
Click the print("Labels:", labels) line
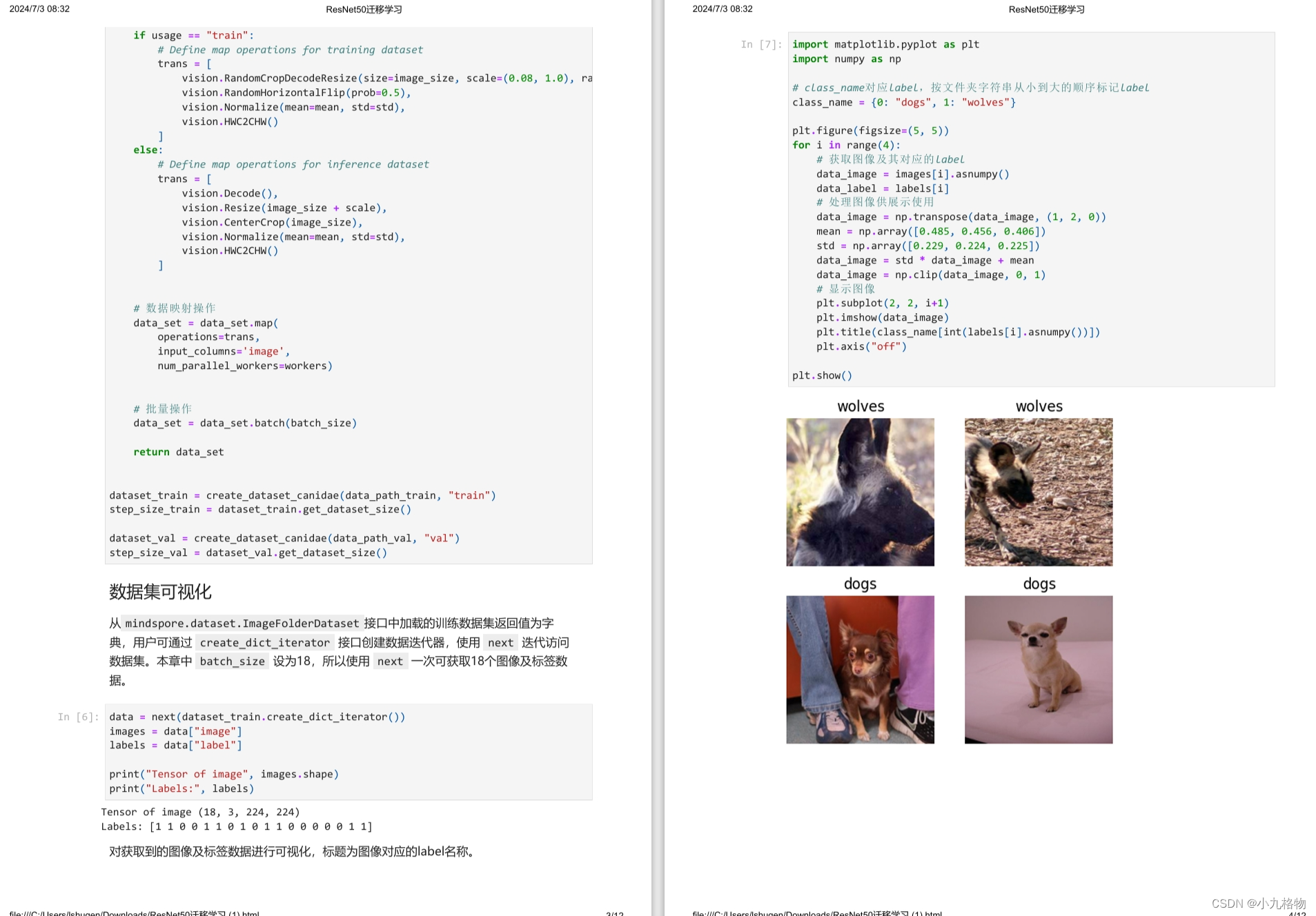(181, 788)
